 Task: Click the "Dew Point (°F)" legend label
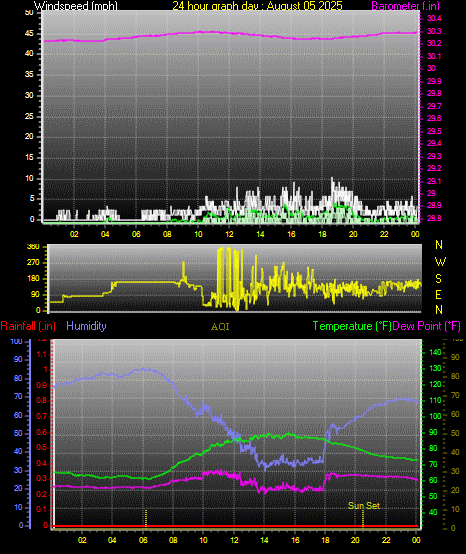[426, 326]
